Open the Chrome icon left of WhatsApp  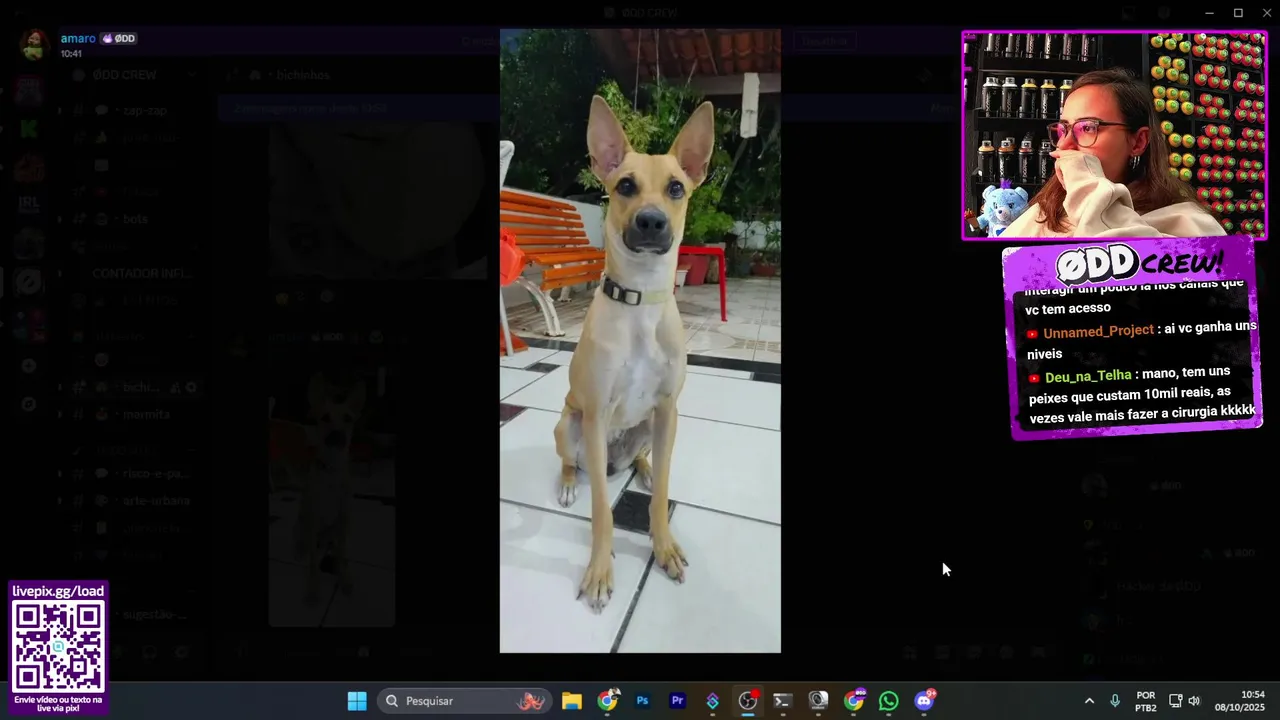[x=854, y=701]
